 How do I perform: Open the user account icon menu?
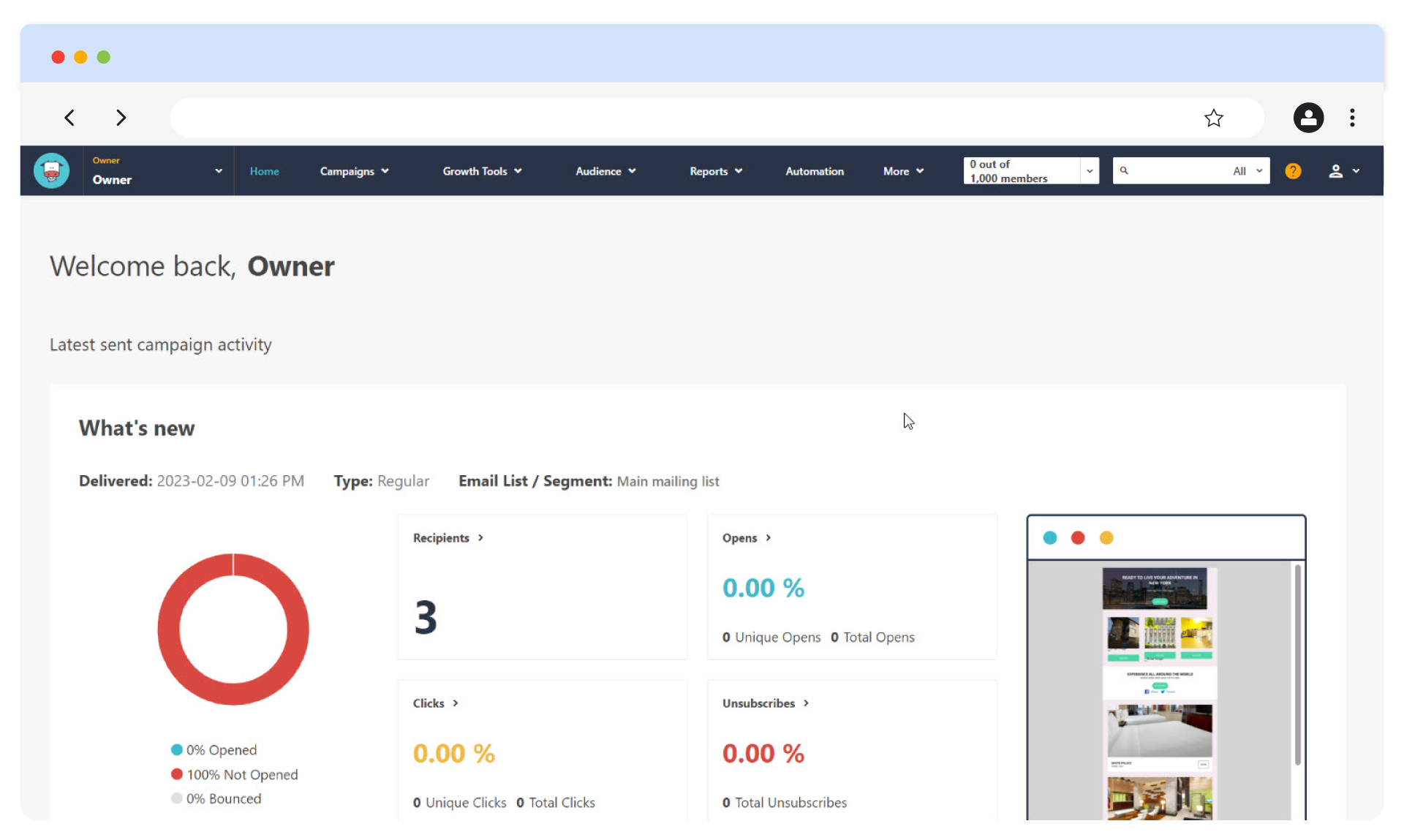pyautogui.click(x=1343, y=171)
